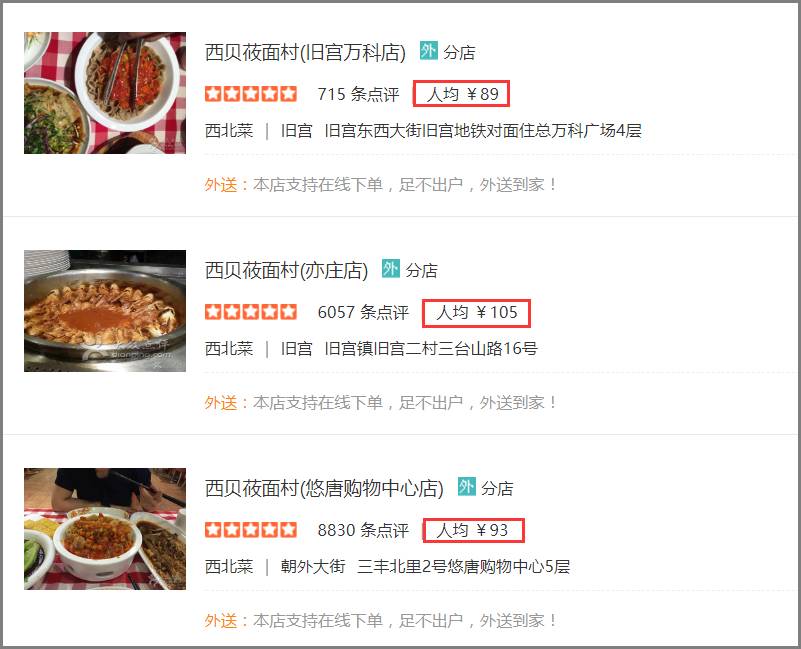
Task: Click the star rating of 亦庄店
Action: tap(251, 312)
